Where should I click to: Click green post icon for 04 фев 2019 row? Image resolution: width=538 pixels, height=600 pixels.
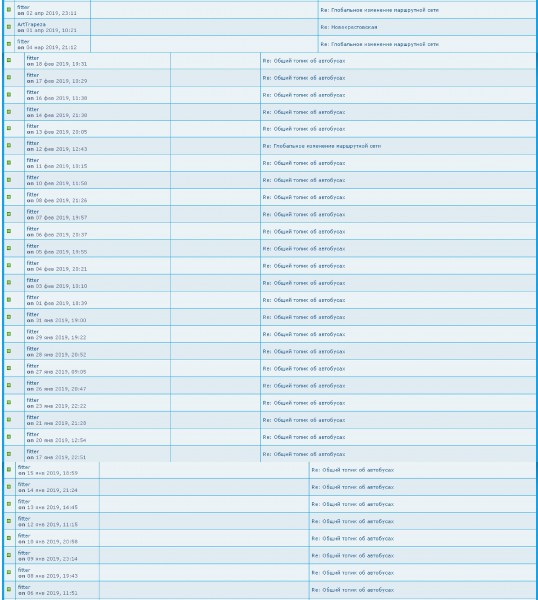coord(9,266)
